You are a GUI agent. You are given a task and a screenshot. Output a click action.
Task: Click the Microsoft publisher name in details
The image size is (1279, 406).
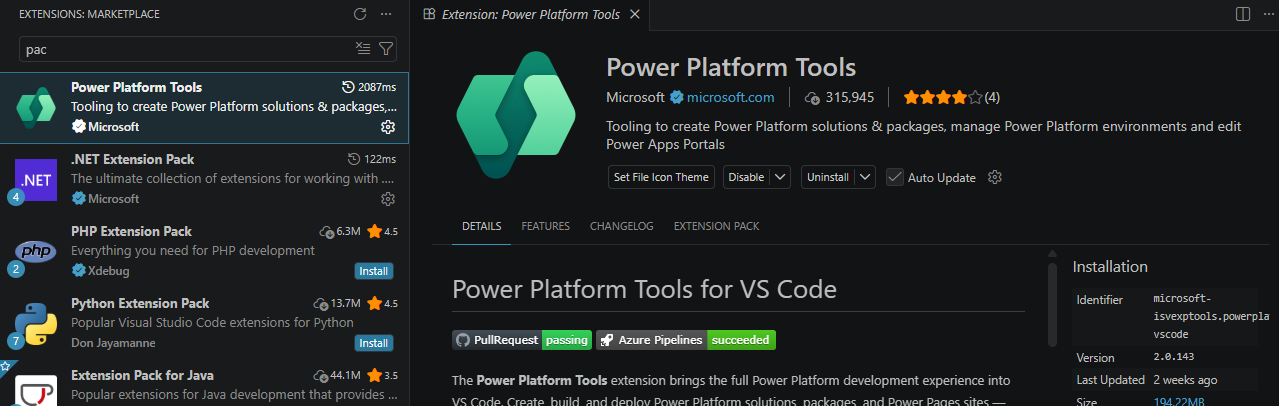635,97
